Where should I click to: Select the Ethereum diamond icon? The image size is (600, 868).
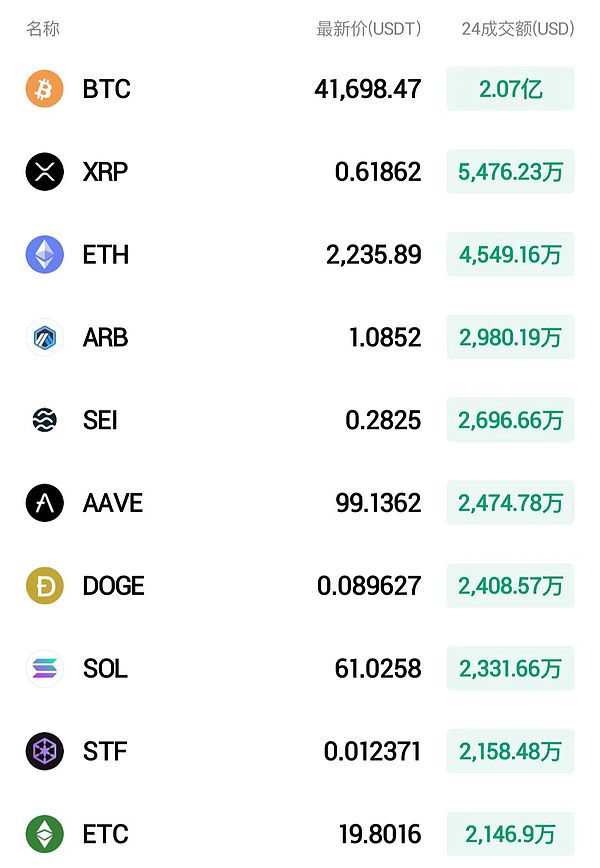coord(44,255)
